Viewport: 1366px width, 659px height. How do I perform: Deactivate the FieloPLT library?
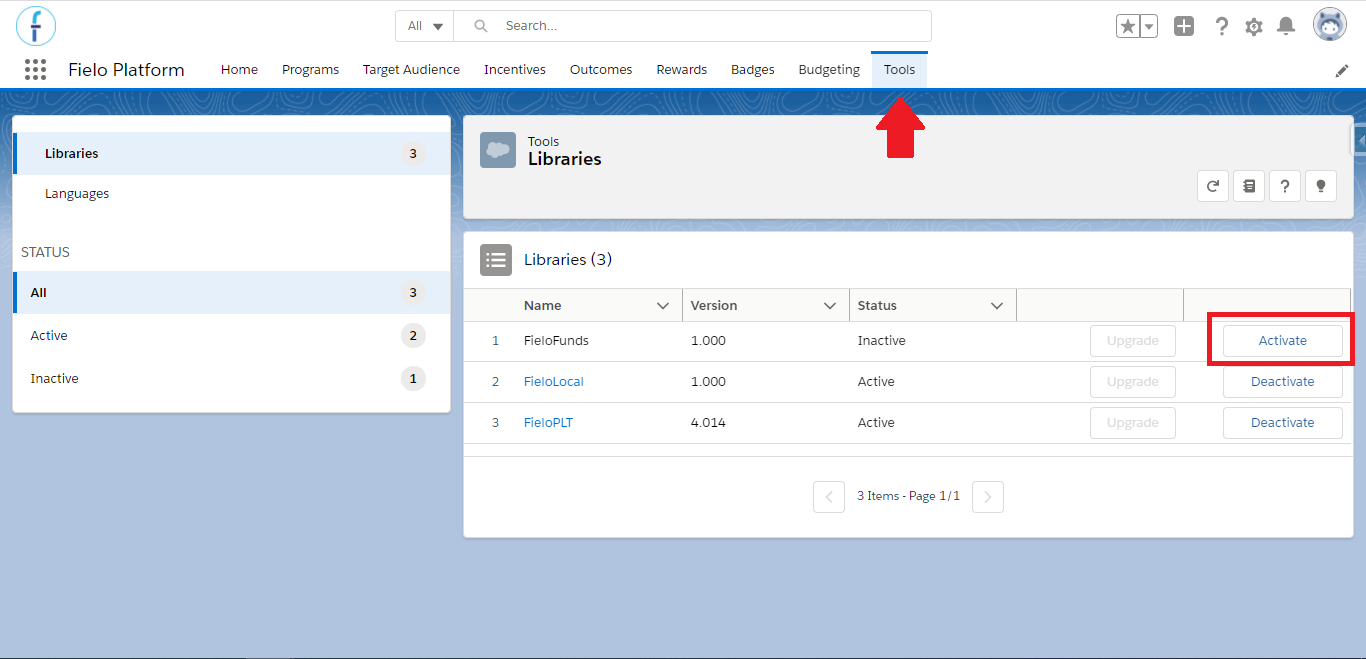pos(1283,423)
